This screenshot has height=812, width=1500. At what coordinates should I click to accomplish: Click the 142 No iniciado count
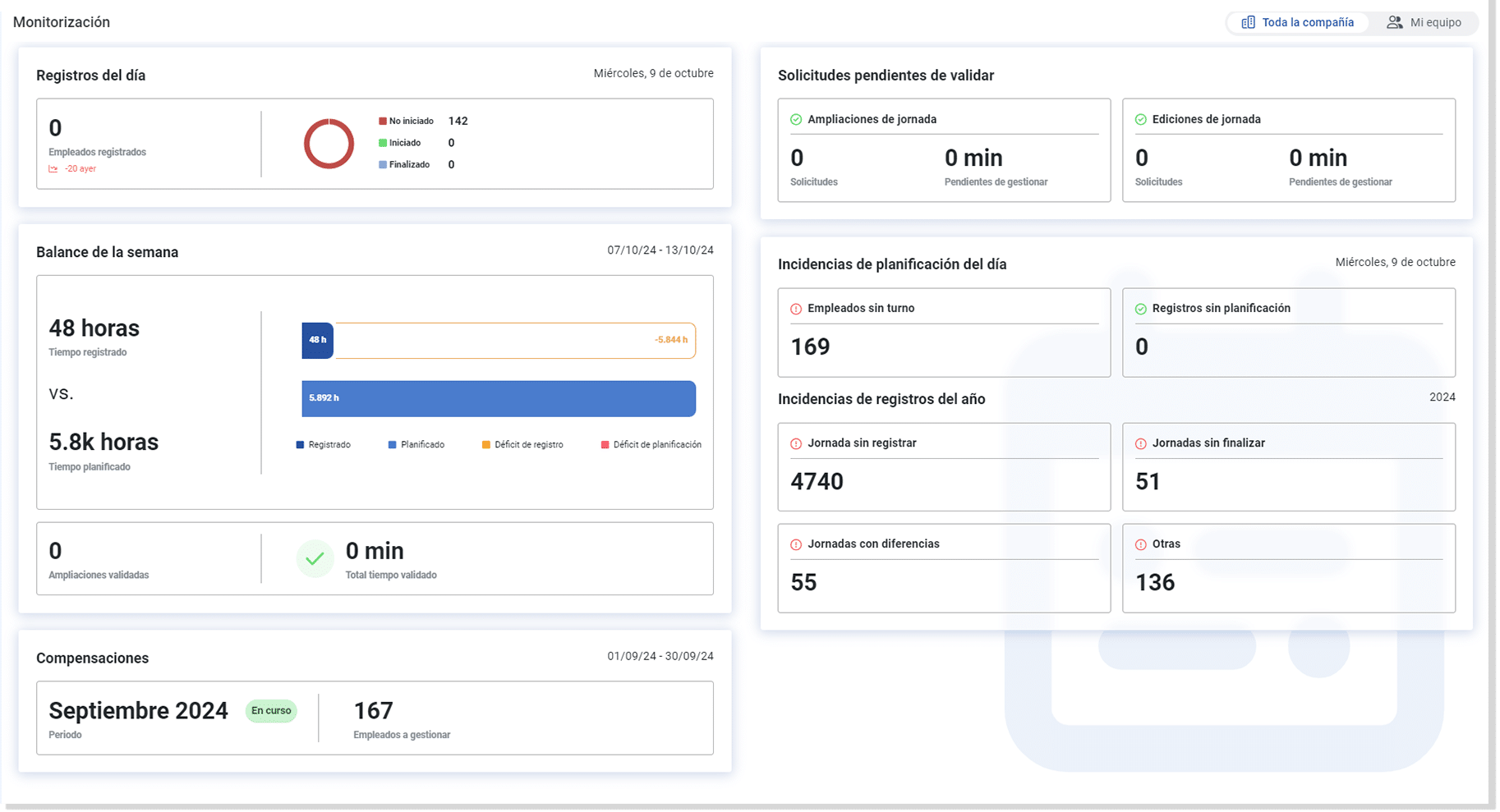click(x=458, y=121)
